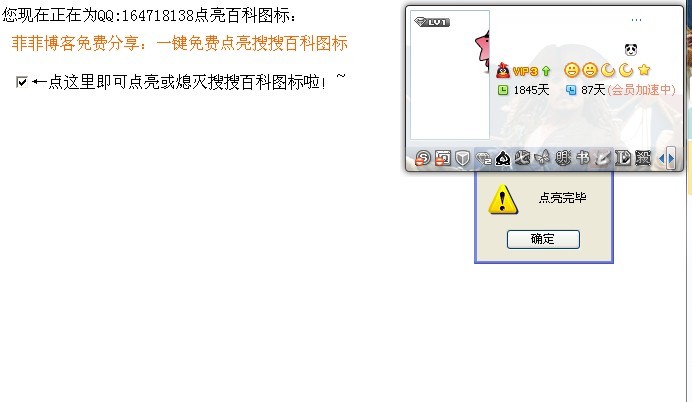Click the green VIP upgrade arrow
The image size is (692, 402).
coord(546,71)
